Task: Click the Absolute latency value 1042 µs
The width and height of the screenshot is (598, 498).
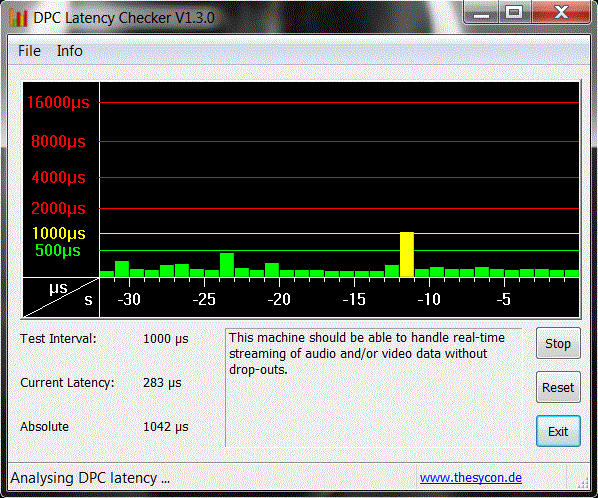Action: tap(166, 427)
